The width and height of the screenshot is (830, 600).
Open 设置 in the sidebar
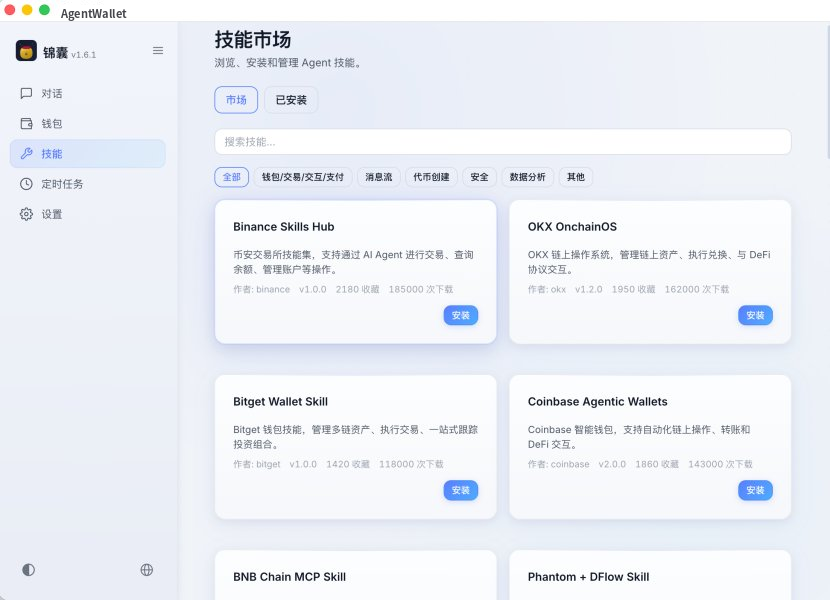(x=87, y=214)
